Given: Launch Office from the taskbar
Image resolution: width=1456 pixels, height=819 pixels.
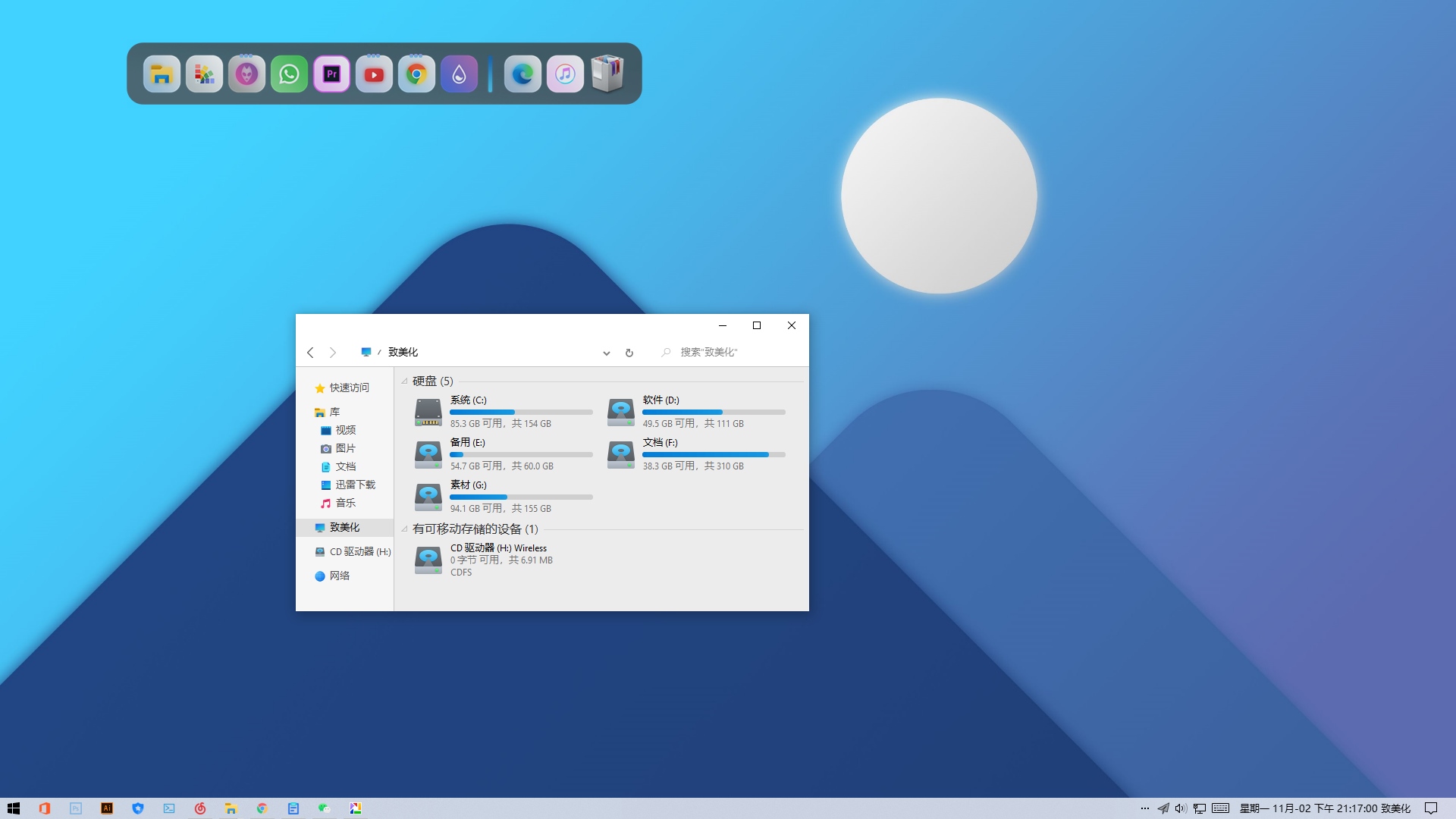Looking at the screenshot, I should 45,808.
